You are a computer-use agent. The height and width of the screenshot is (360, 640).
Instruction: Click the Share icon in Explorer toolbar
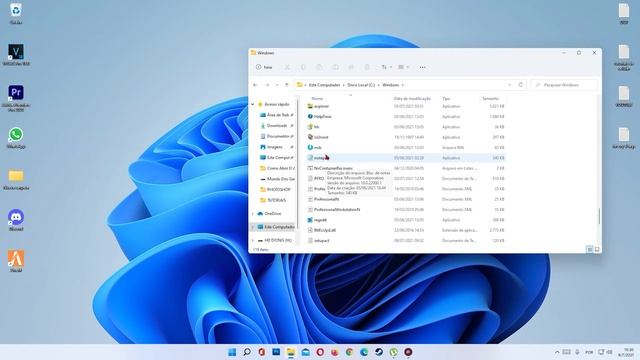pos(351,67)
